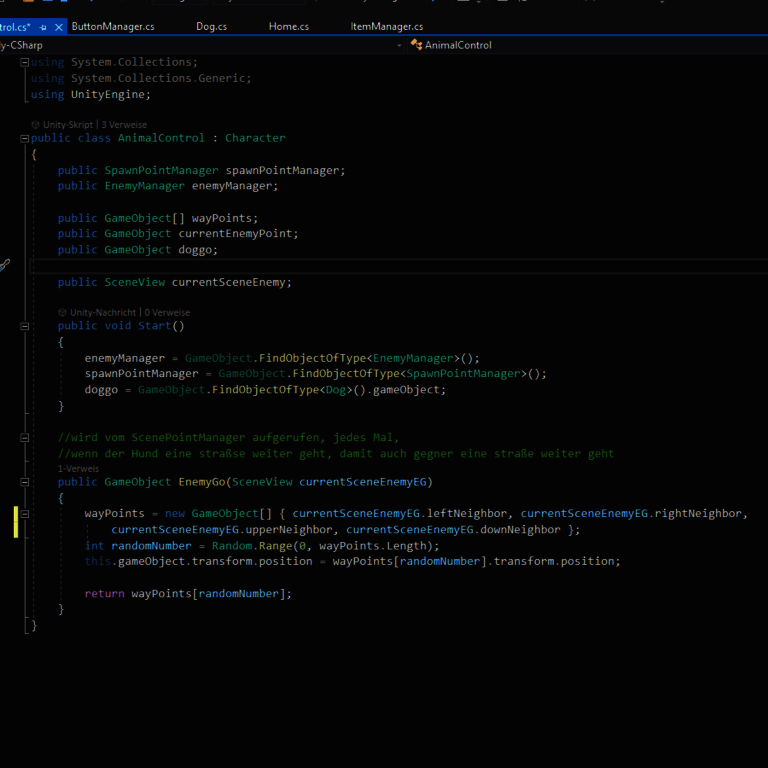
Task: Collapse the comment block above EnemyGo
Action: [x=24, y=438]
